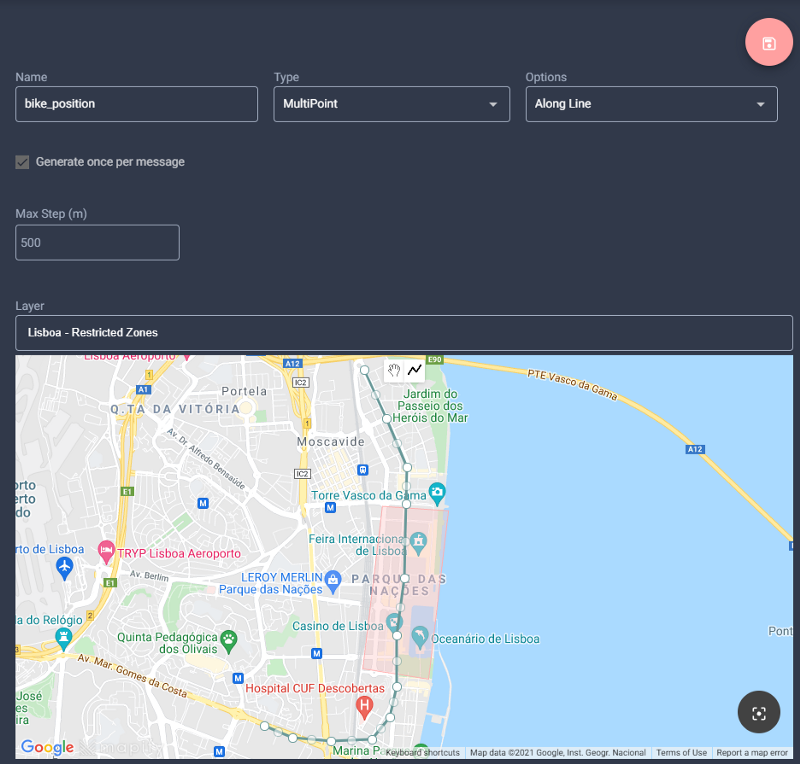
Task: Click the TRYP Lisboa Aeroporto hotel marker
Action: coord(106,552)
